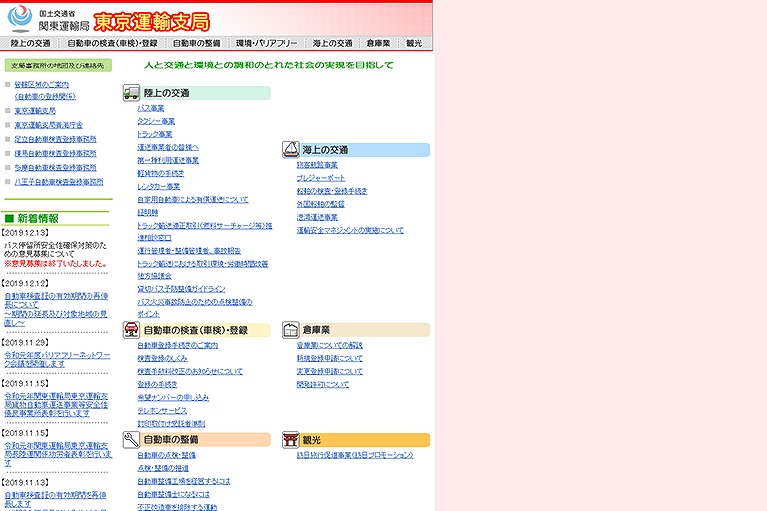Open 自動車の検査(車検)・登録 in the top navigation bar
Viewport: 767px width, 511px height.
[113, 43]
